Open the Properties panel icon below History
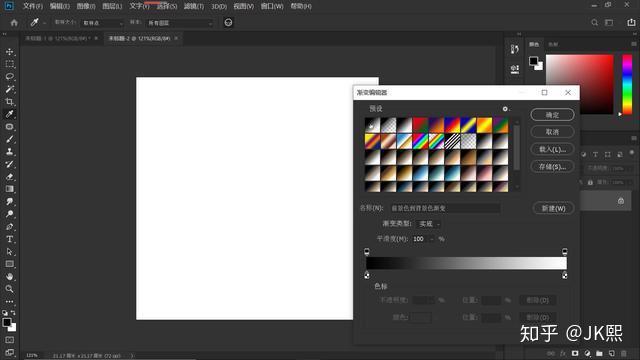Image resolution: width=640 pixels, height=360 pixels. (515, 69)
